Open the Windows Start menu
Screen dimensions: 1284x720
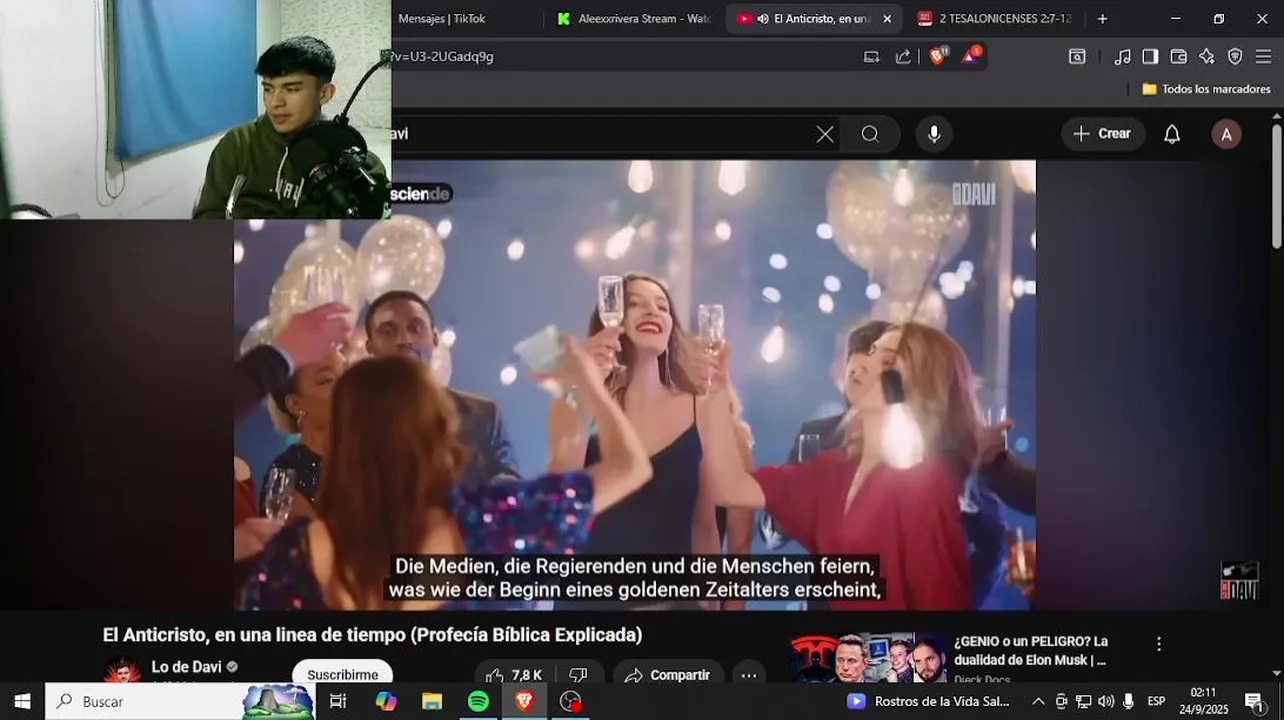click(22, 701)
